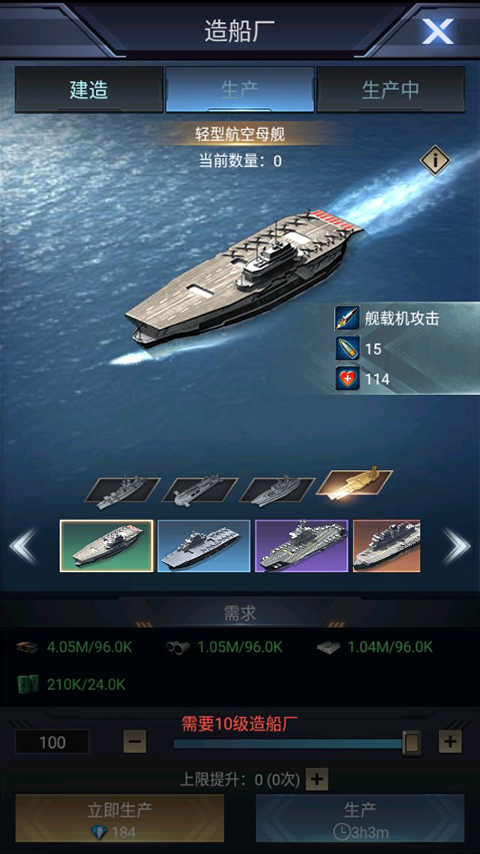Select the golden aircraft carrier type icon
480x854 pixels.
tap(355, 481)
